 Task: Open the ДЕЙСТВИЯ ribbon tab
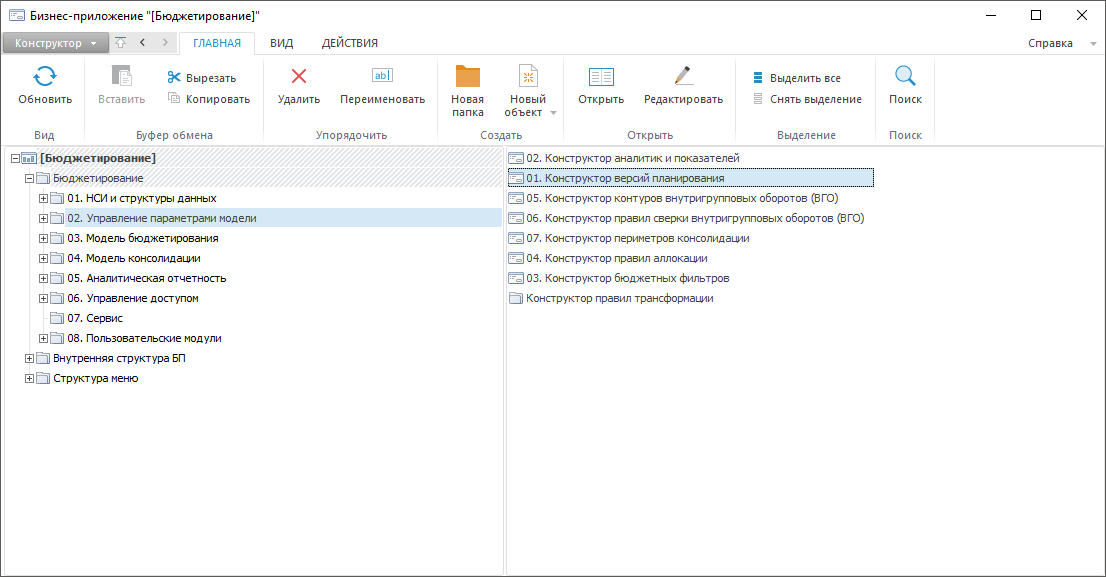click(349, 43)
